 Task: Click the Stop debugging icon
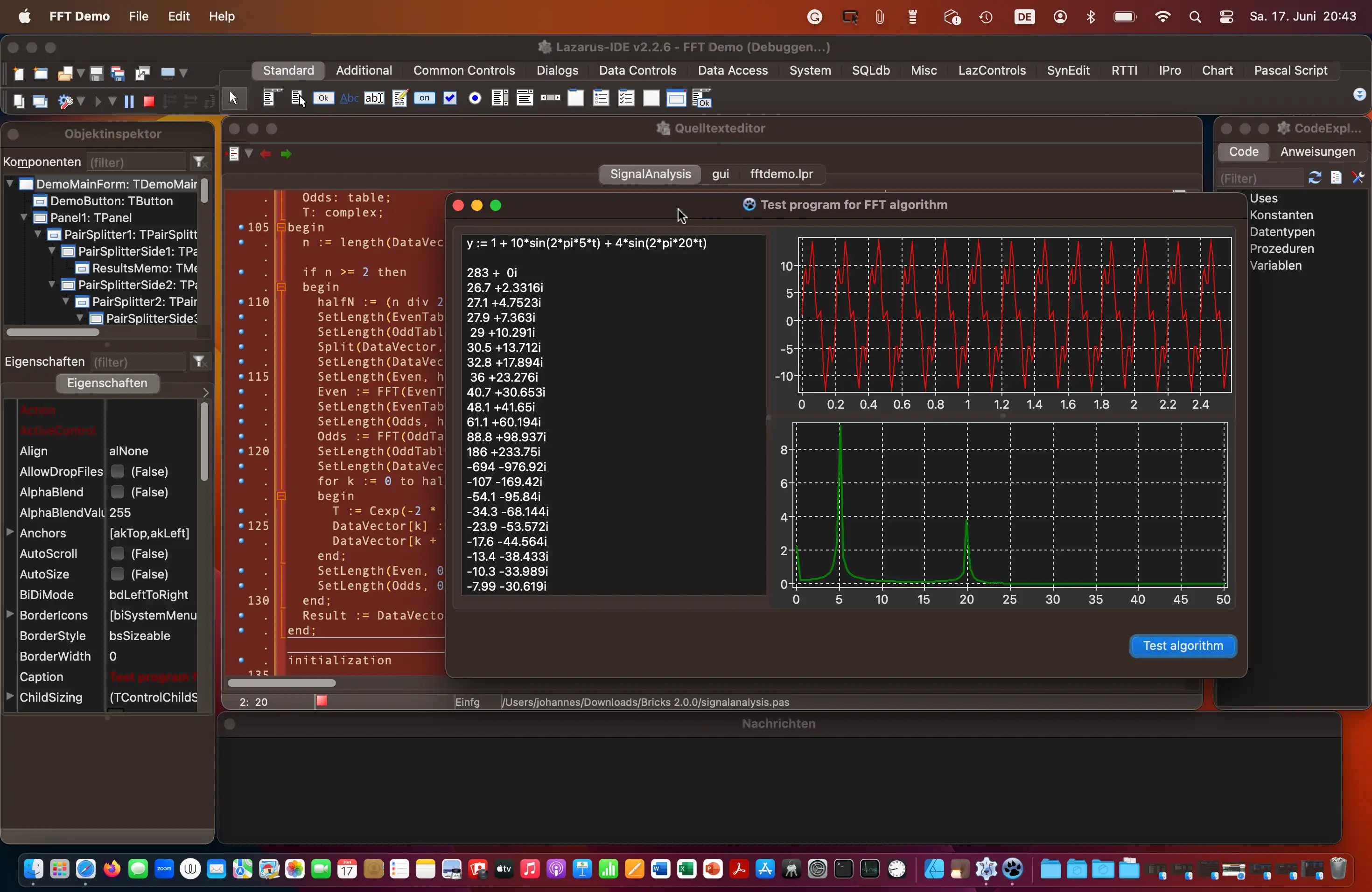147,99
